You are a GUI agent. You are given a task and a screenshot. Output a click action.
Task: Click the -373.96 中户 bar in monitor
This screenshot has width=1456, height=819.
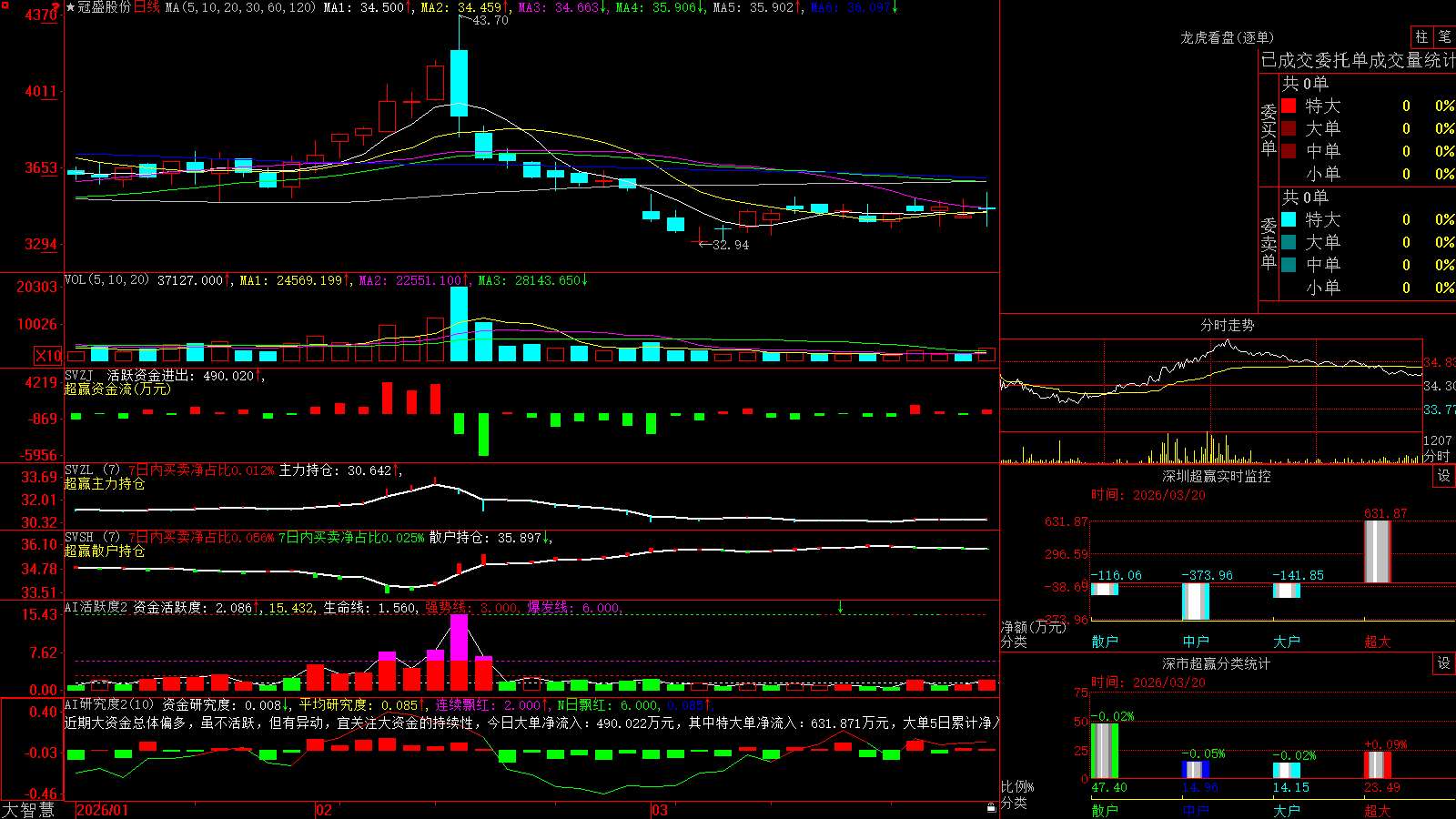[1196, 602]
